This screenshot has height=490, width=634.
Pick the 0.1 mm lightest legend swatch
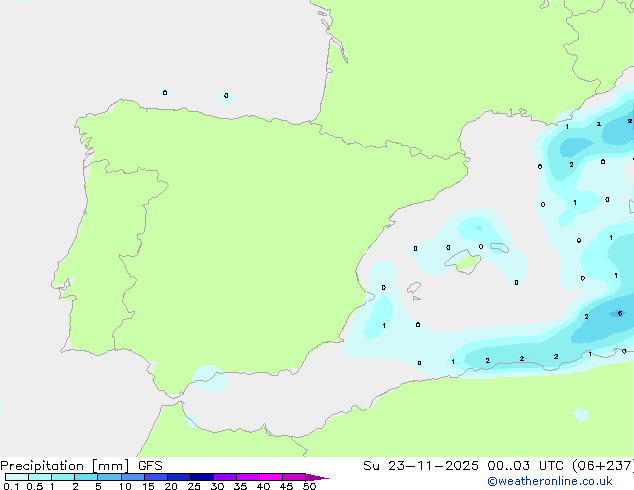click(x=16, y=477)
